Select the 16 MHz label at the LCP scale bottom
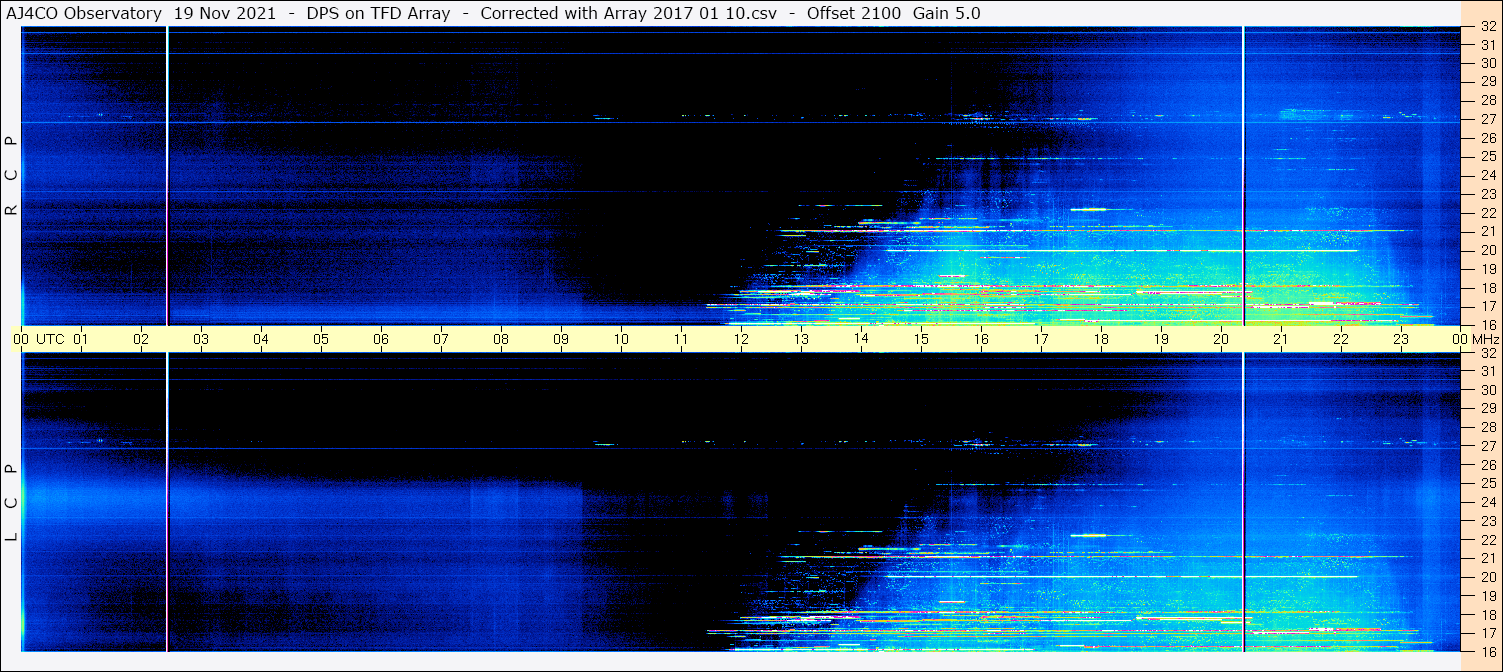 pos(1487,651)
